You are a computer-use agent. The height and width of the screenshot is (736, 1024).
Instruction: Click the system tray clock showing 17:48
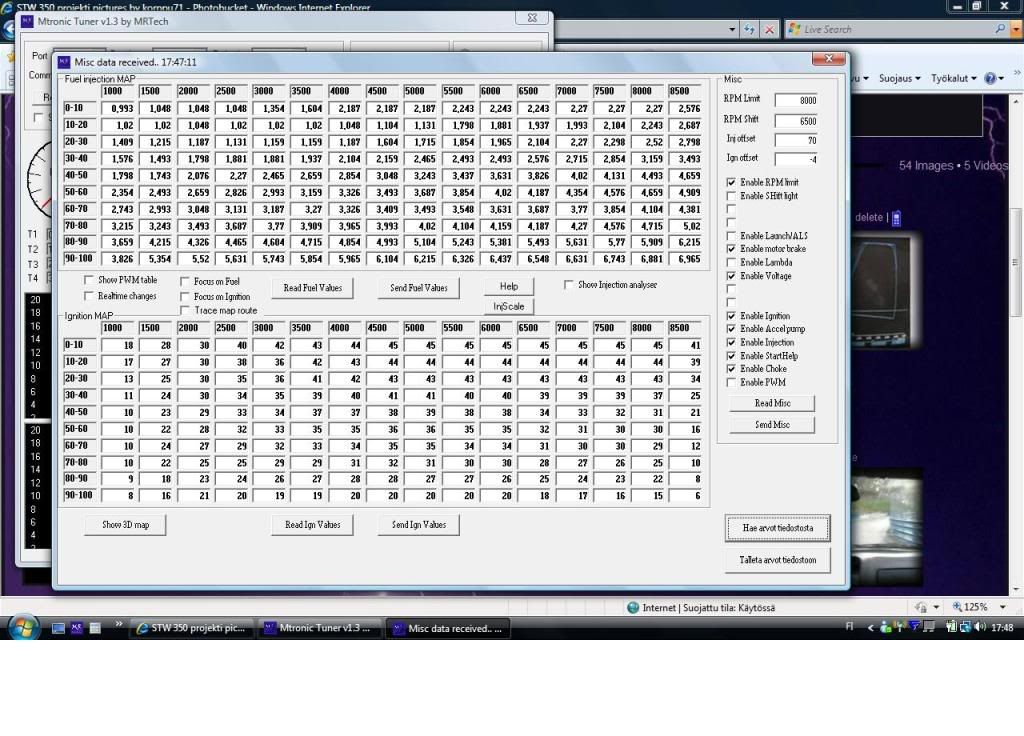tap(1002, 628)
